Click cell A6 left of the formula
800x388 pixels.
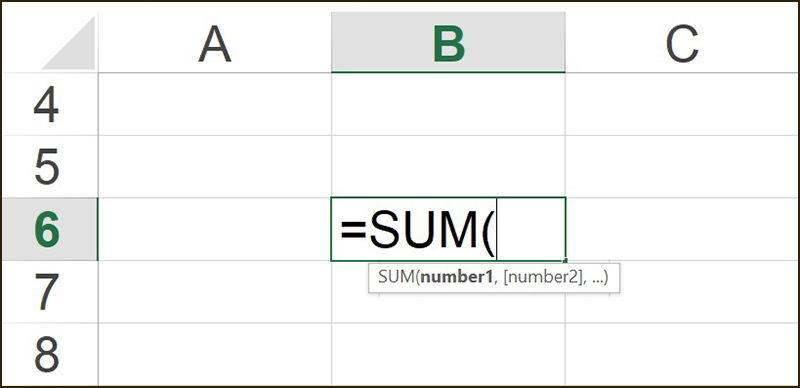pos(215,229)
